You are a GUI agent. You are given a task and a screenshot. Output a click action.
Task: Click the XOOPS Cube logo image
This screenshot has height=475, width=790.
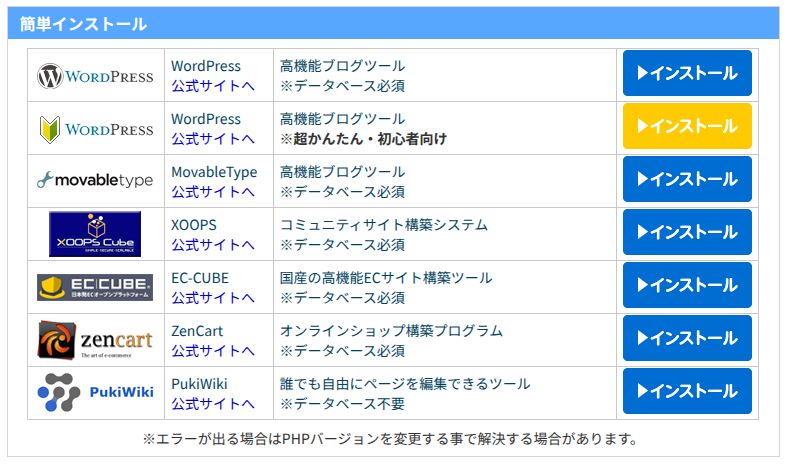click(95, 234)
